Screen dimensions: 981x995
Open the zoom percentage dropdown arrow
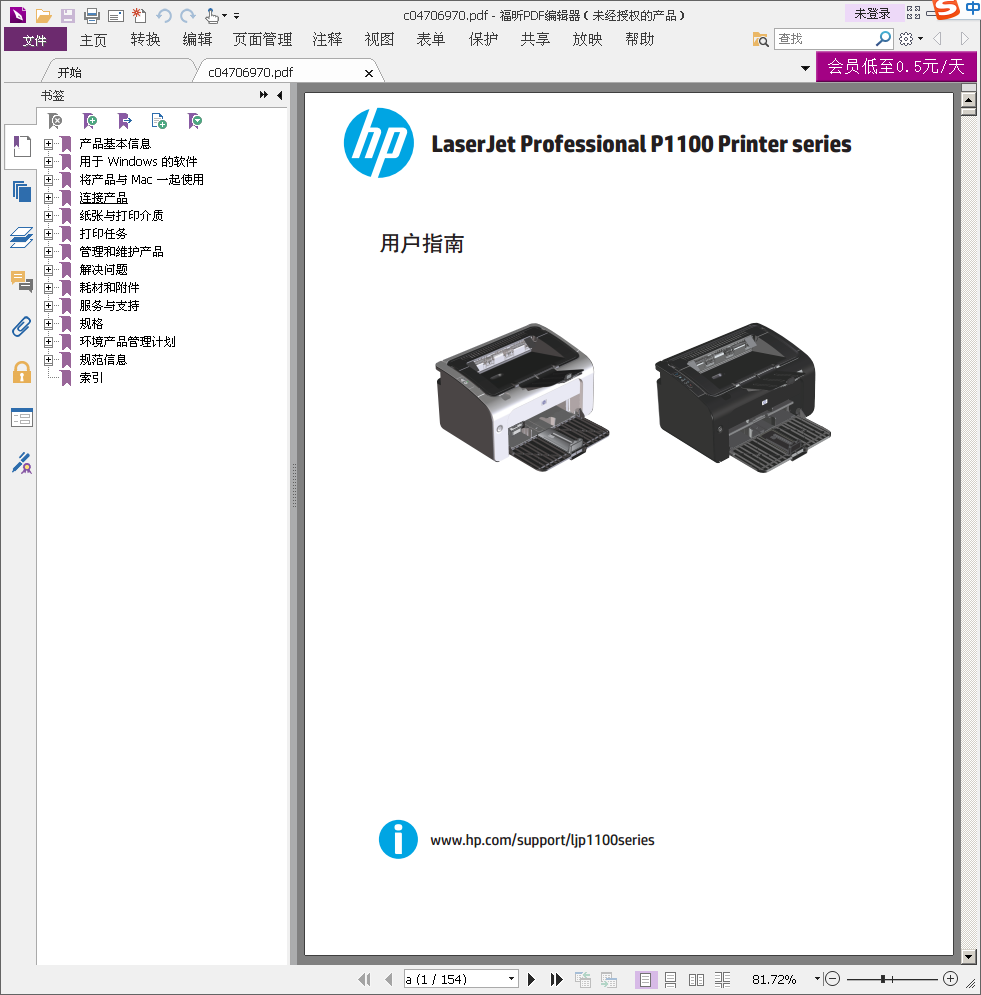pyautogui.click(x=817, y=979)
